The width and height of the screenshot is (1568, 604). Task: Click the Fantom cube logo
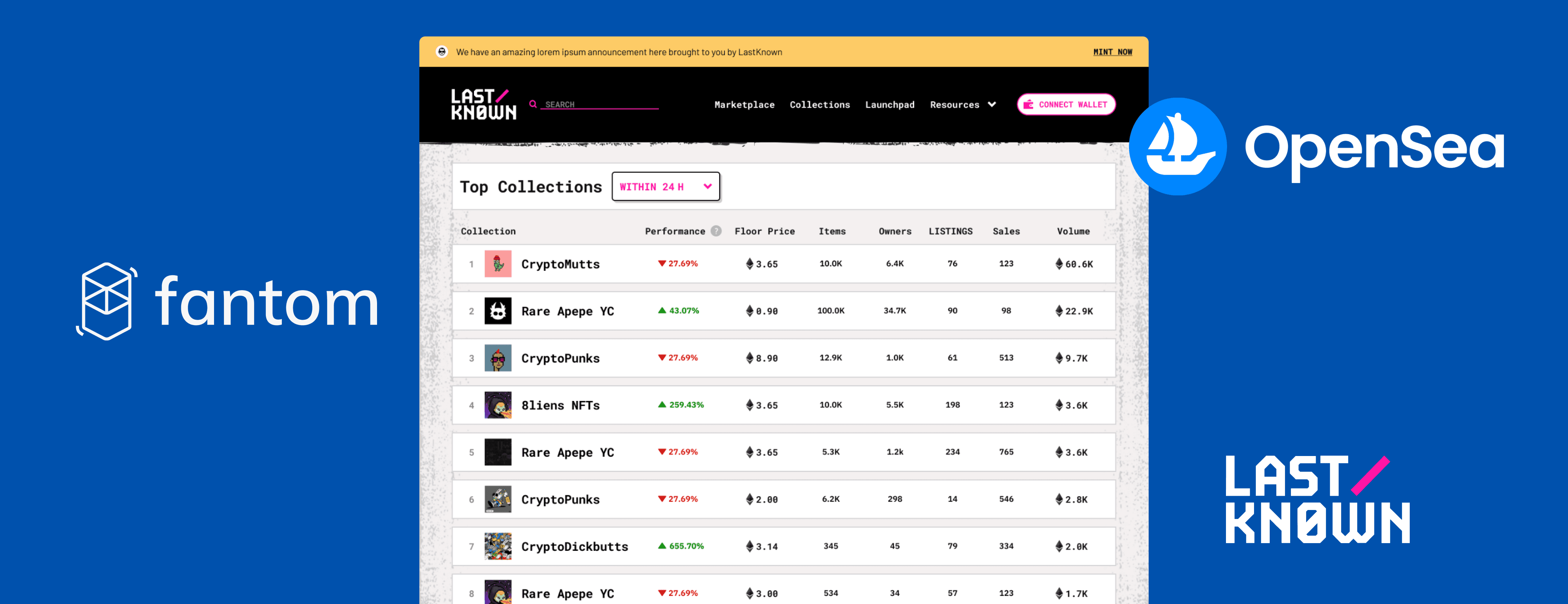point(106,301)
